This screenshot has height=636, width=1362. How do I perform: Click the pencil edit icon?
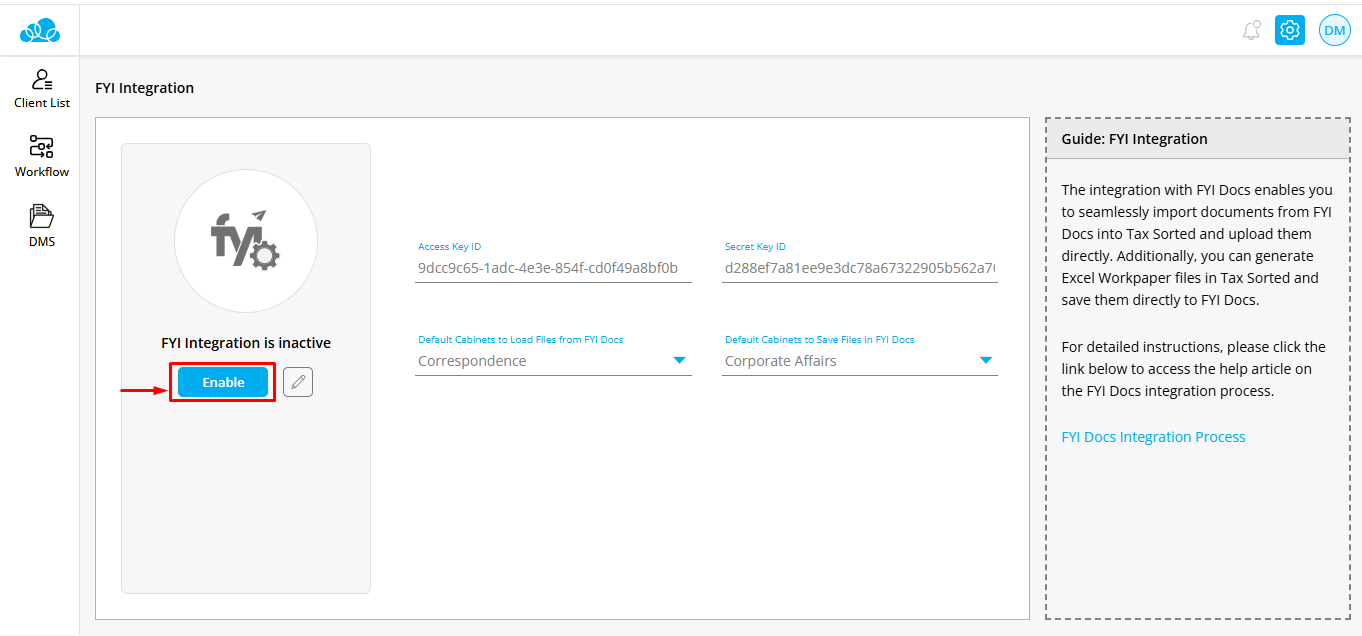[298, 382]
